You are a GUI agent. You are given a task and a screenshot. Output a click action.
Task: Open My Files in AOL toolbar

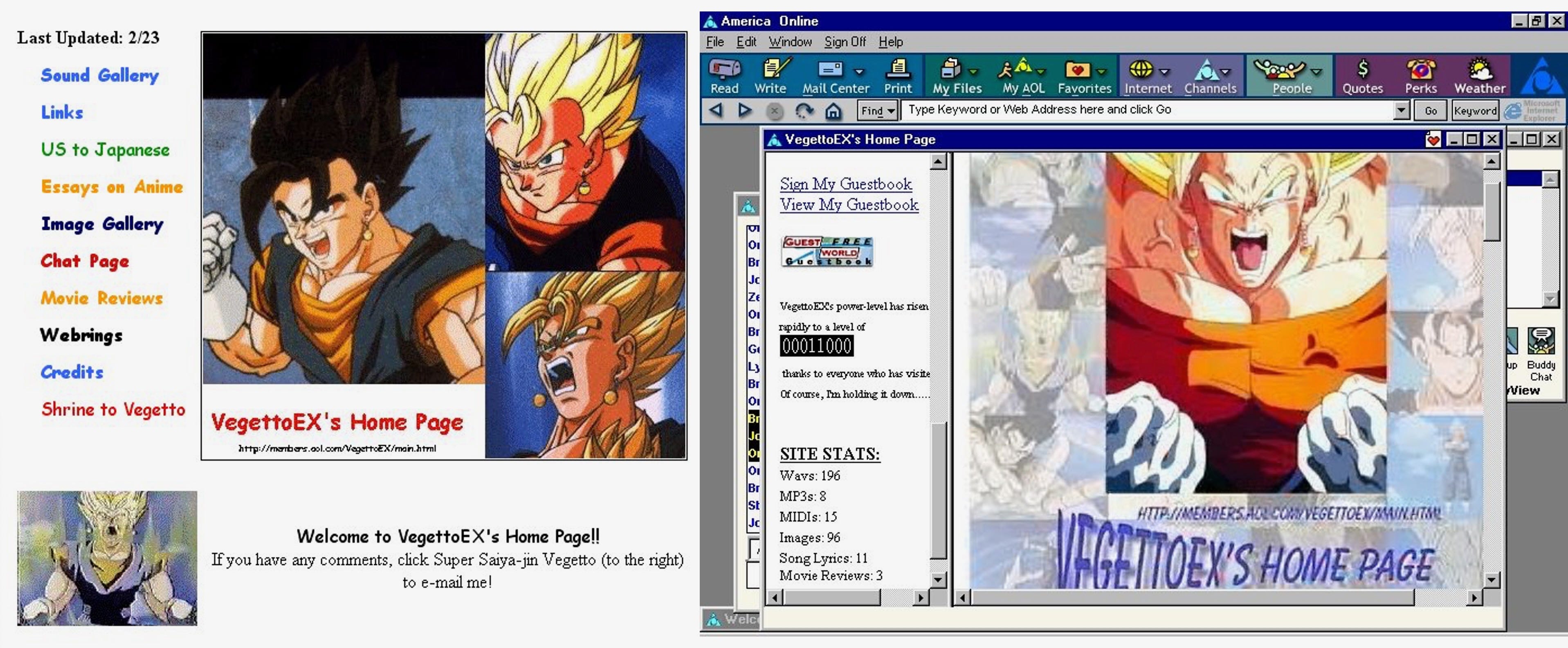click(x=957, y=76)
